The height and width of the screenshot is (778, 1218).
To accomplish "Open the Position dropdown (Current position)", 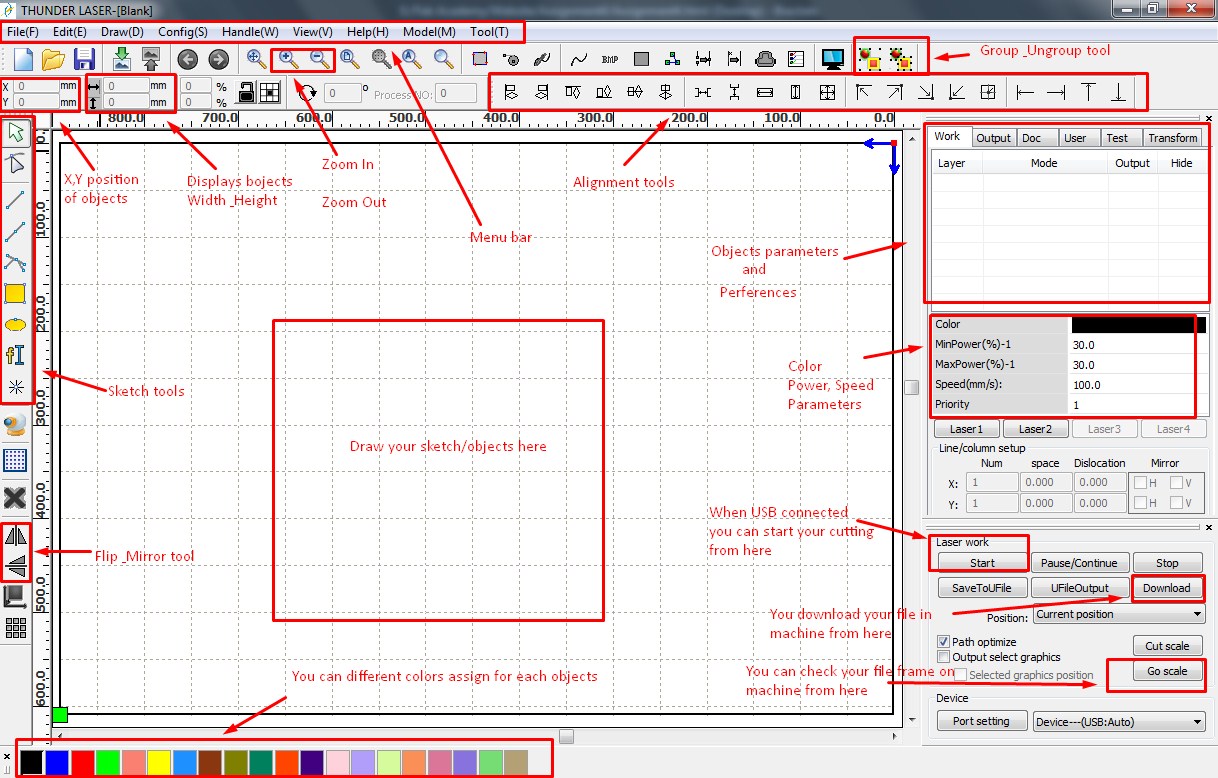I will 1119,614.
